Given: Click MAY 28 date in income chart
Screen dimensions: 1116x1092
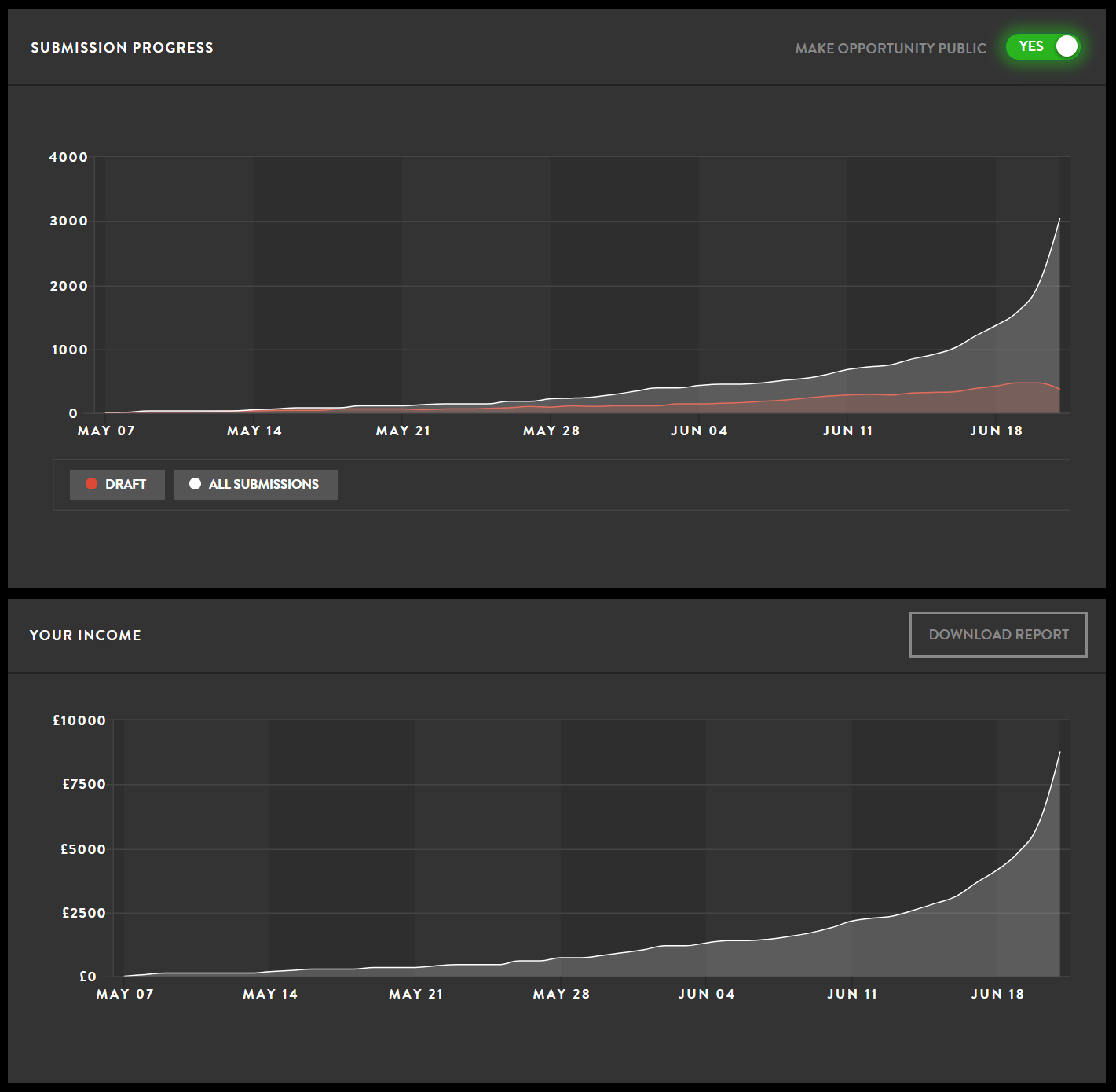Looking at the screenshot, I should pos(561,994).
